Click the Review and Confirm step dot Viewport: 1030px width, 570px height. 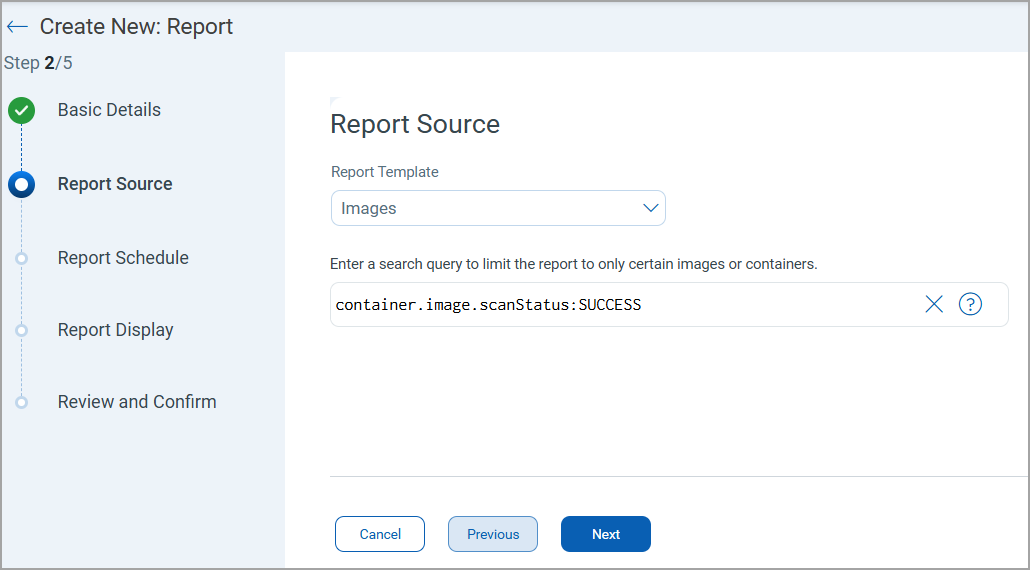[x=21, y=402]
